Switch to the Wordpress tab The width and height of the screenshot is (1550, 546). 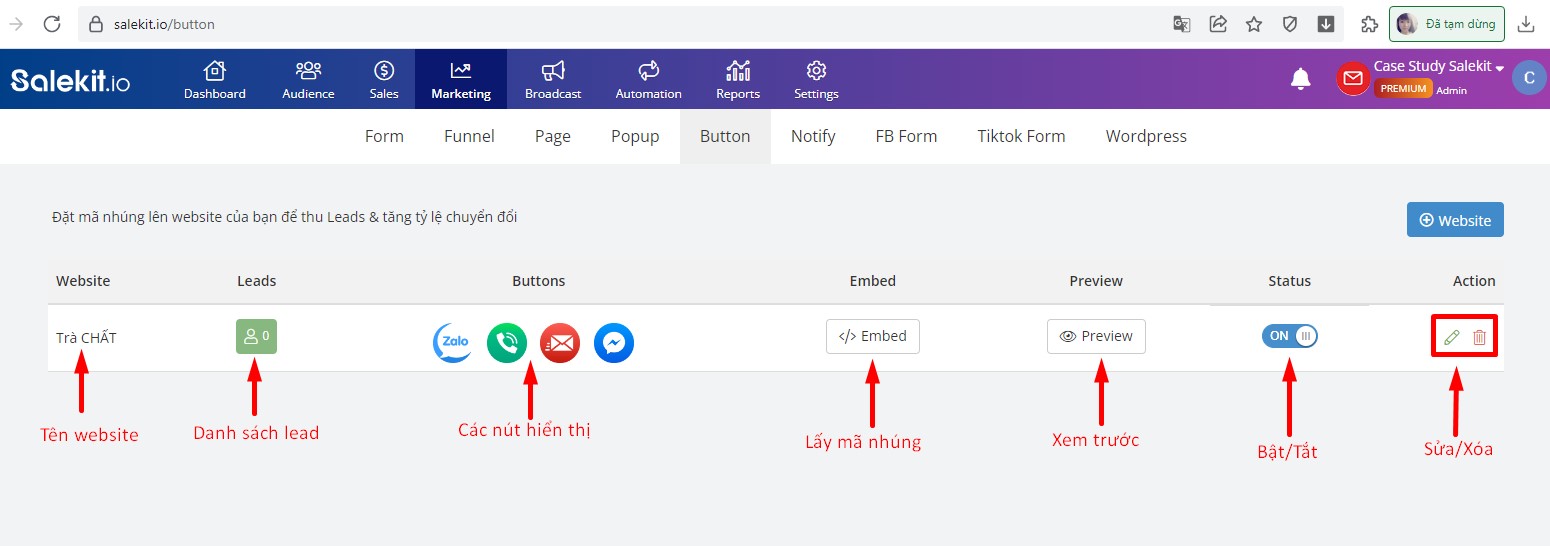pyautogui.click(x=1146, y=136)
